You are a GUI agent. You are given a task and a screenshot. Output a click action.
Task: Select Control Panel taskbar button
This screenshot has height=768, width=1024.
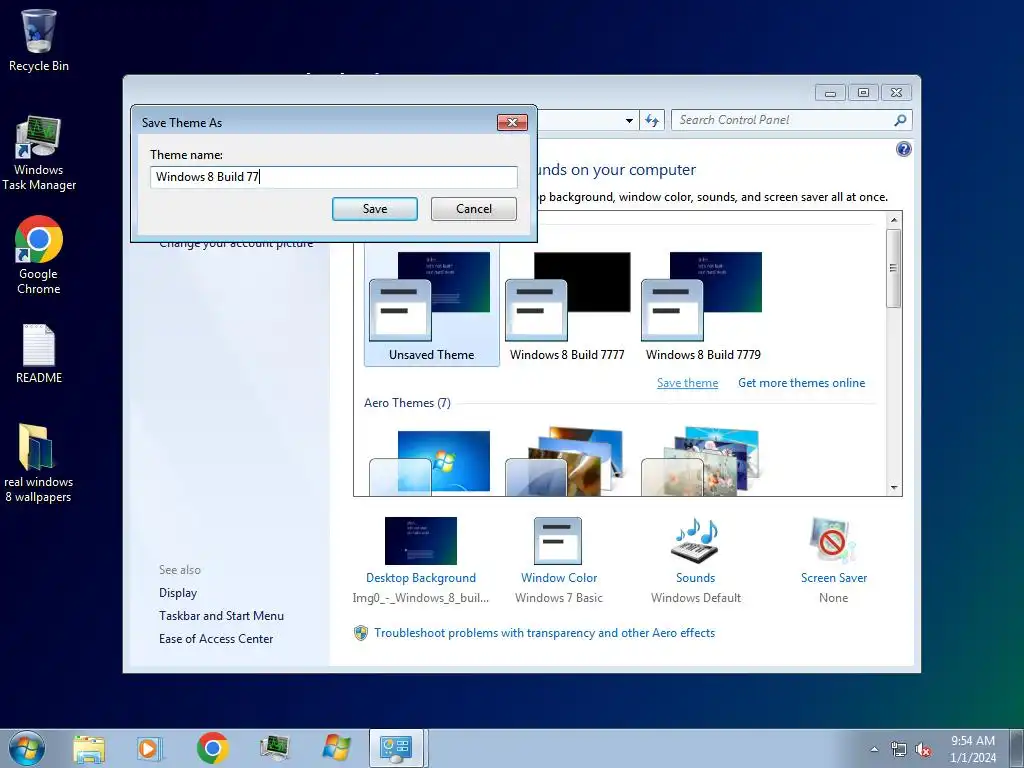tap(397, 748)
